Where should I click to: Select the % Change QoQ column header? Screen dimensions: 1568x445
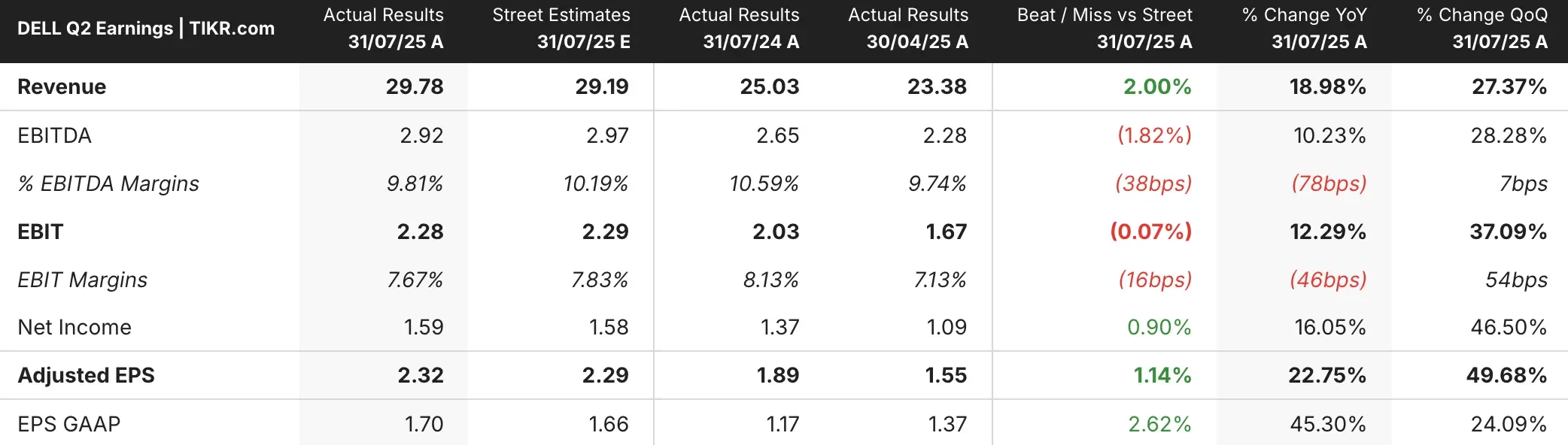click(x=1482, y=29)
